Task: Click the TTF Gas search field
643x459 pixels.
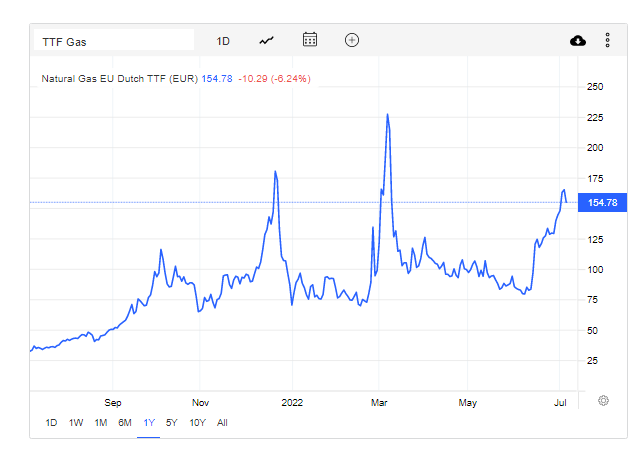Action: click(114, 41)
